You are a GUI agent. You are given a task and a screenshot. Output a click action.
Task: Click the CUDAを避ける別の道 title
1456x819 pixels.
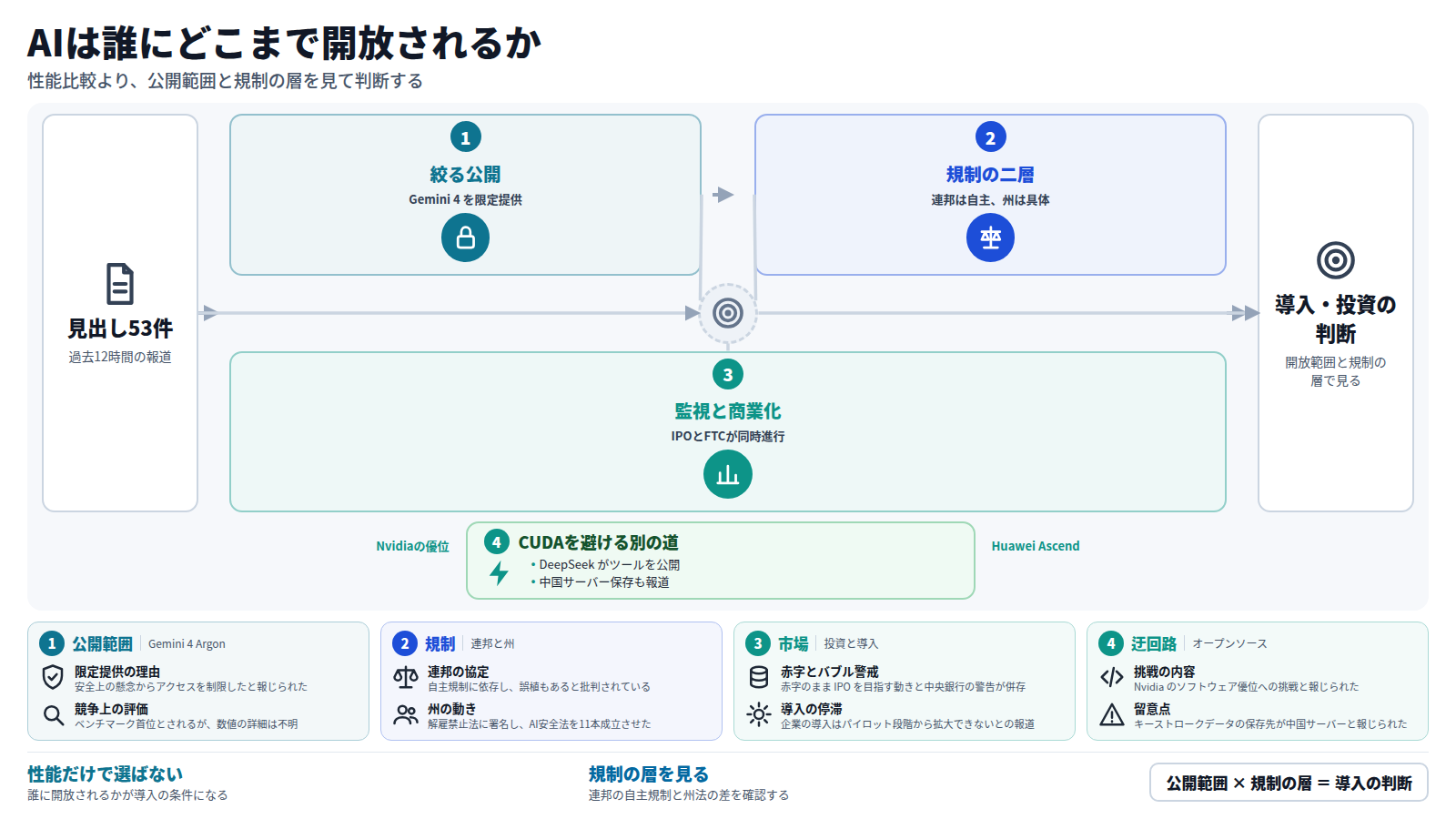599,542
